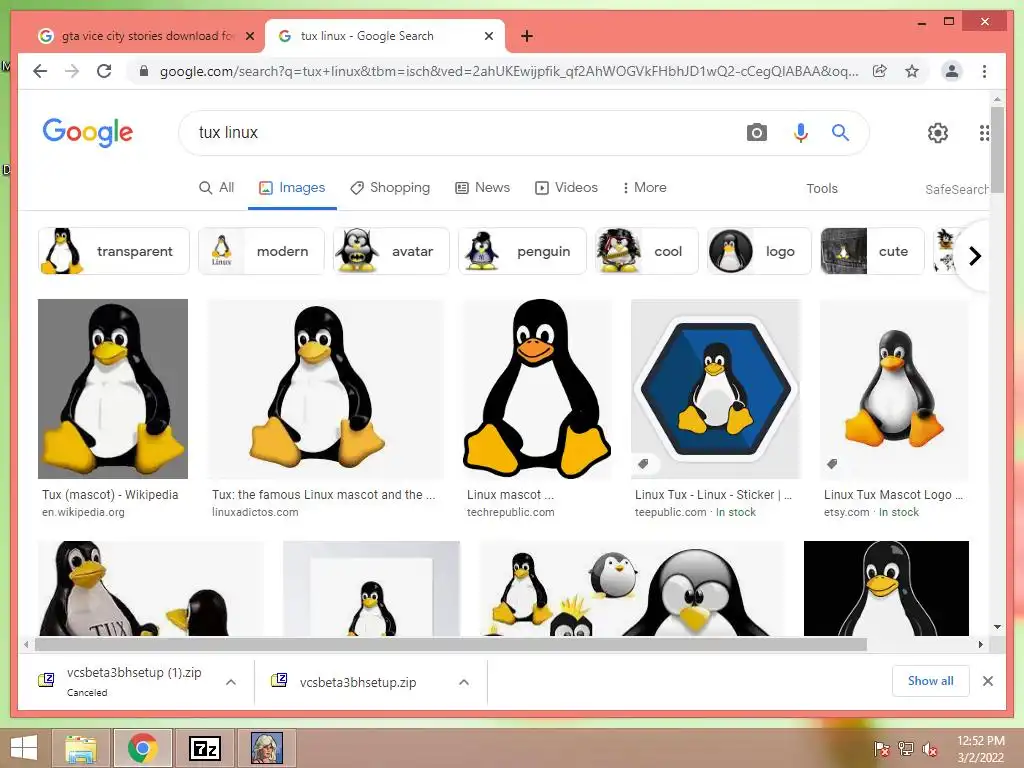Filter by the modern chip
Screen dimensions: 1024x768
click(x=261, y=251)
